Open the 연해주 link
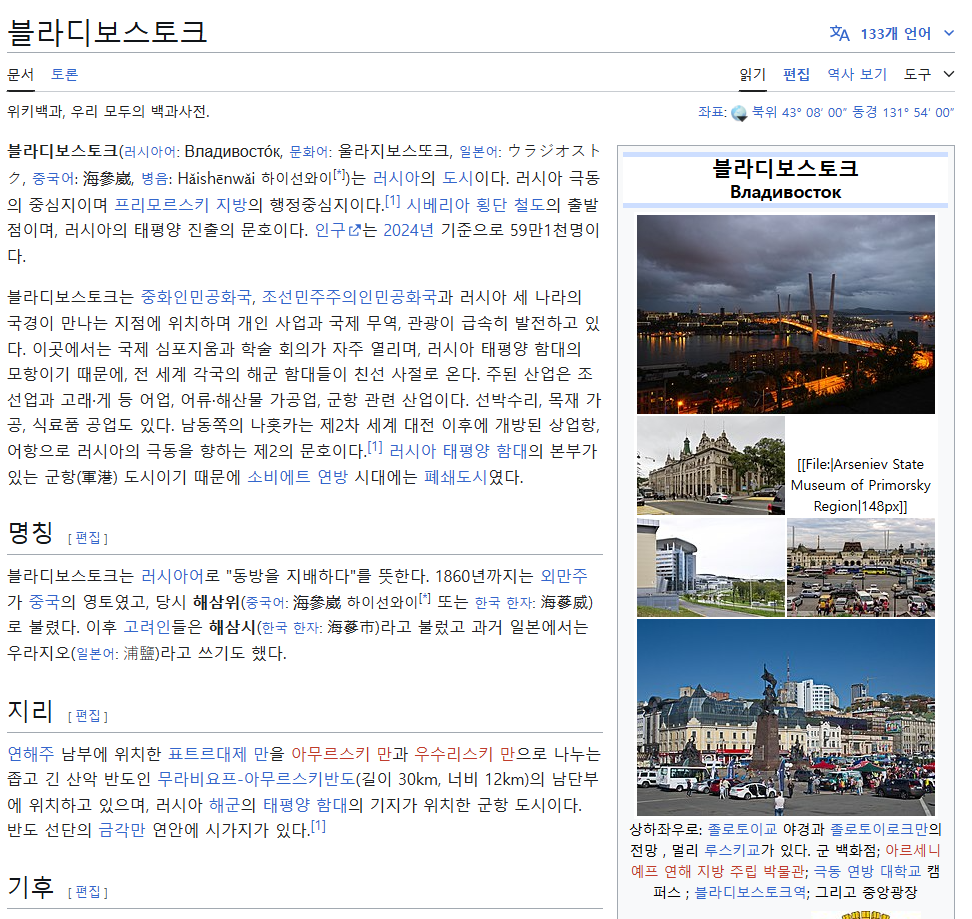The height and width of the screenshot is (919, 972). [30, 754]
